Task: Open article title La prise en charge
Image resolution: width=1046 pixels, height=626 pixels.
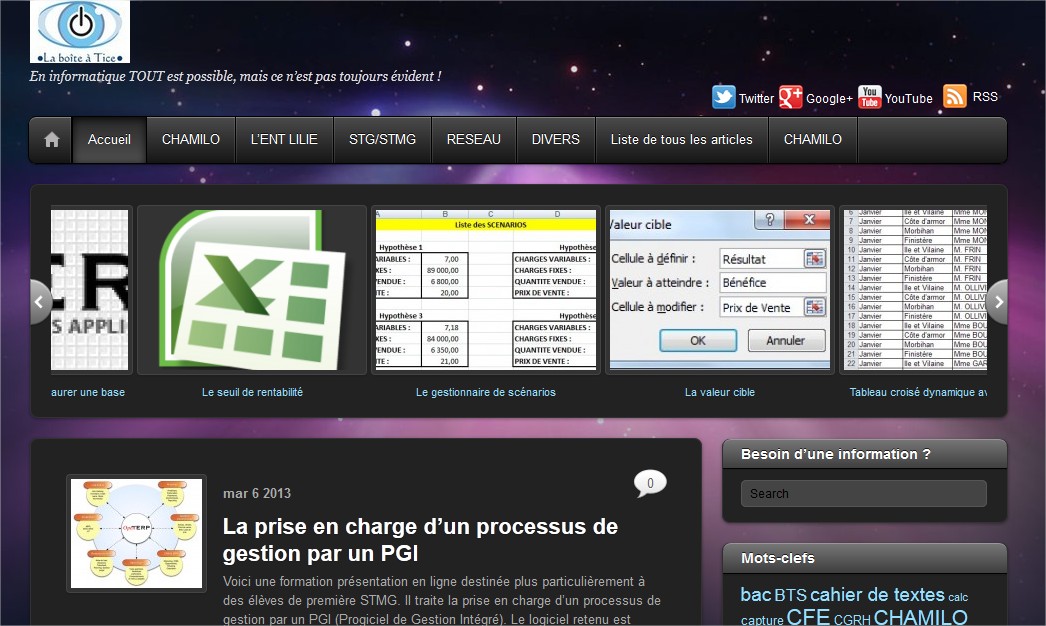Action: pos(420,539)
